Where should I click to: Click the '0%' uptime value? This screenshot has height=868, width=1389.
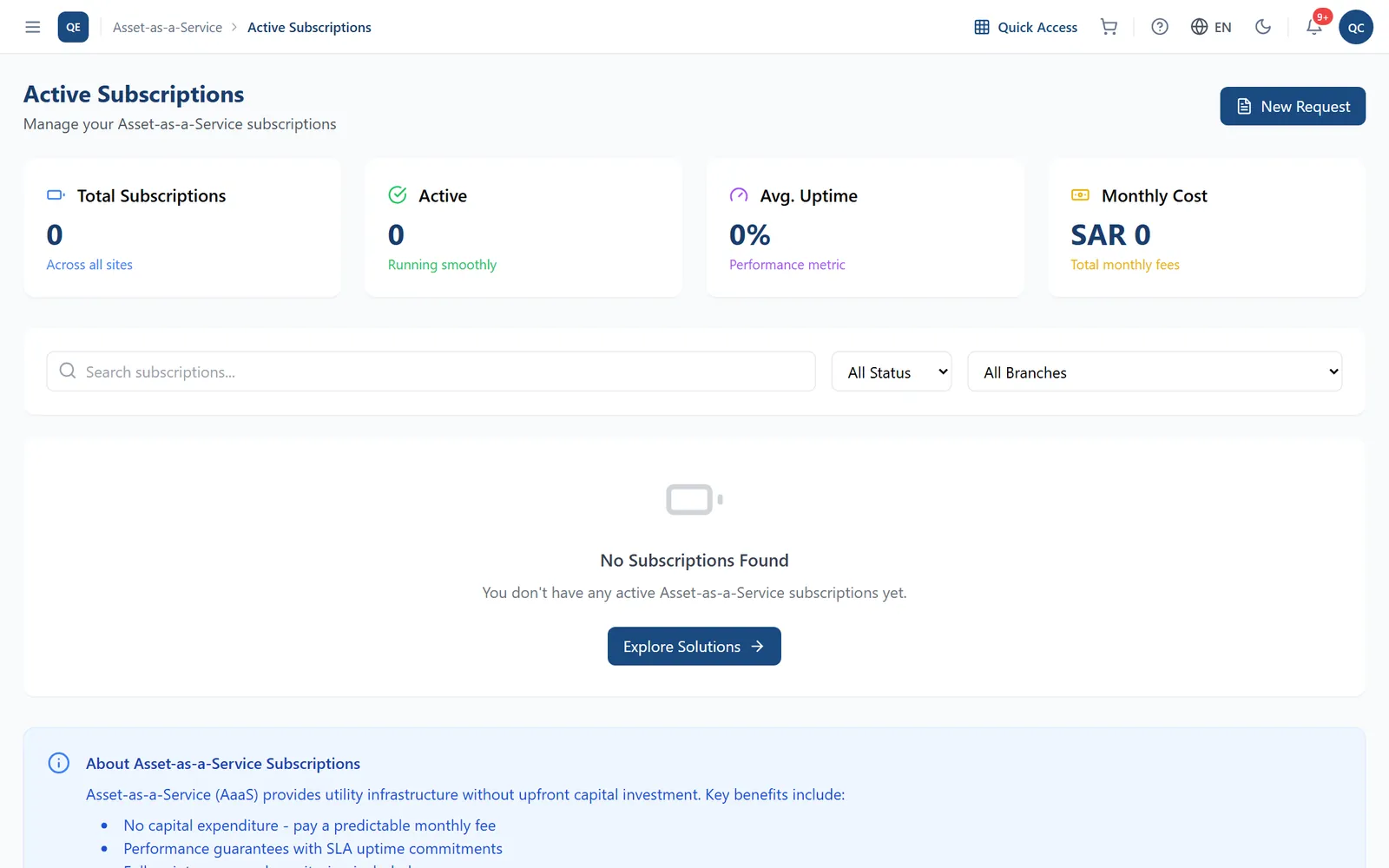pyautogui.click(x=750, y=234)
